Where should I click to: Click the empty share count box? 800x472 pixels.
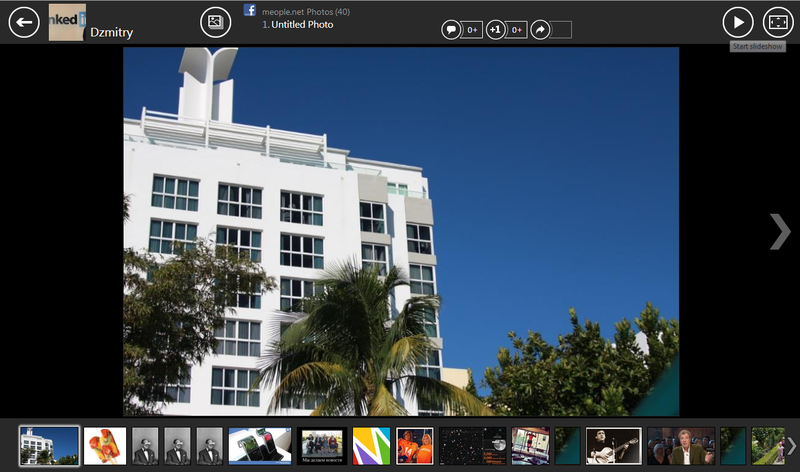coord(561,30)
